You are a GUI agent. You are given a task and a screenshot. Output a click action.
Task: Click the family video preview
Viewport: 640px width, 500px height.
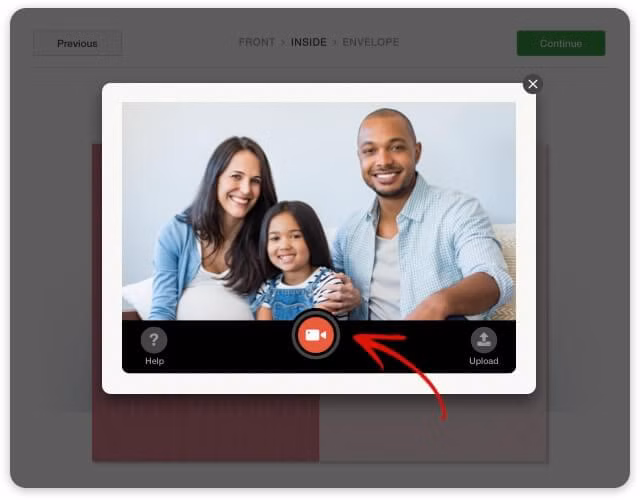click(x=319, y=211)
